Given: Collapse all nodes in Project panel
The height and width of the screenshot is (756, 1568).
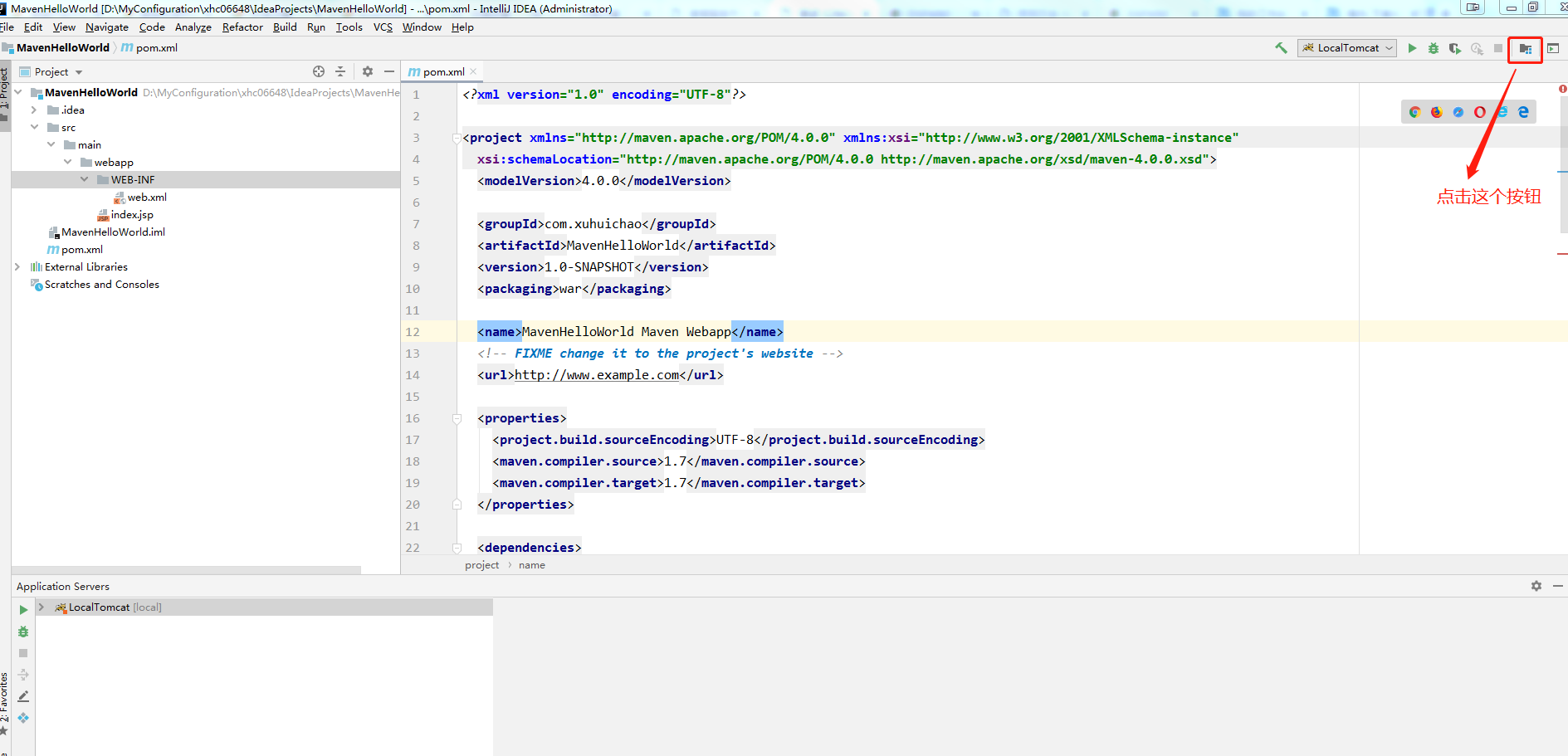Looking at the screenshot, I should tap(340, 71).
